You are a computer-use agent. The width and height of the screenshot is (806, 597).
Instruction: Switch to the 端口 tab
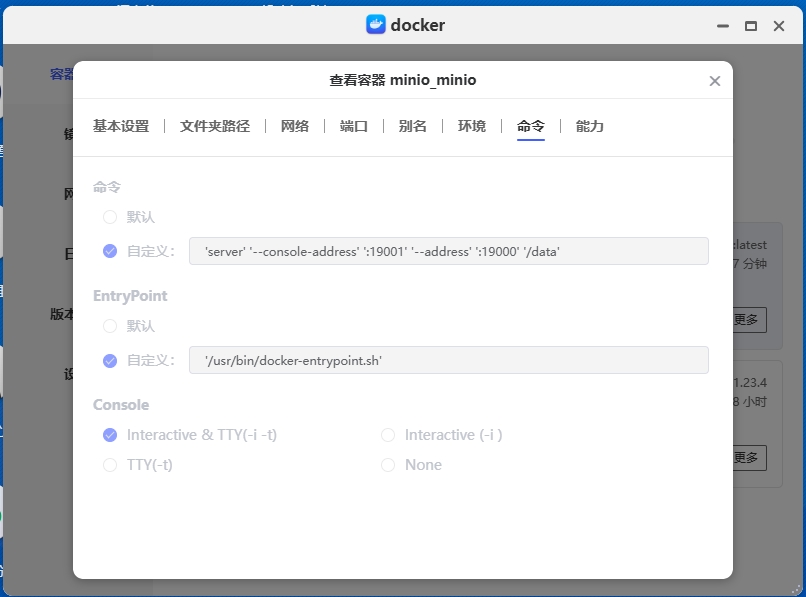[354, 126]
